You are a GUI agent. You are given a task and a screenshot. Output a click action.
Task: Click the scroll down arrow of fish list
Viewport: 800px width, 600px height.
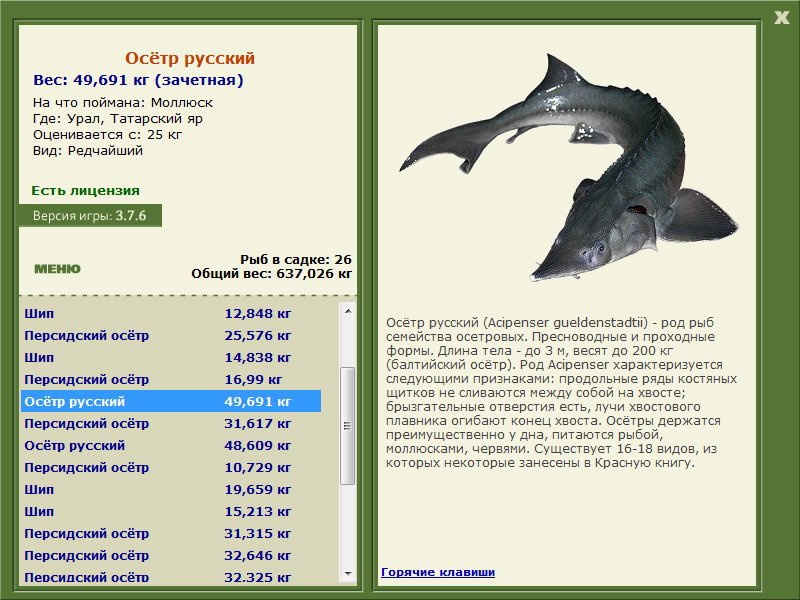coord(348,574)
